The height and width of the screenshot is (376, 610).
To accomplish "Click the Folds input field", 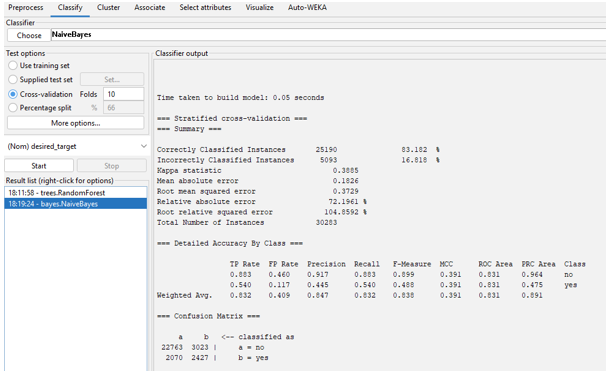I will click(123, 94).
